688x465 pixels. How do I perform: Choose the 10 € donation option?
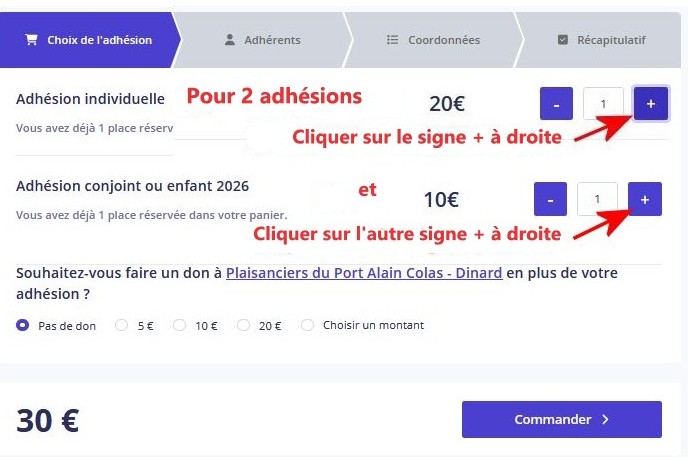[180, 325]
